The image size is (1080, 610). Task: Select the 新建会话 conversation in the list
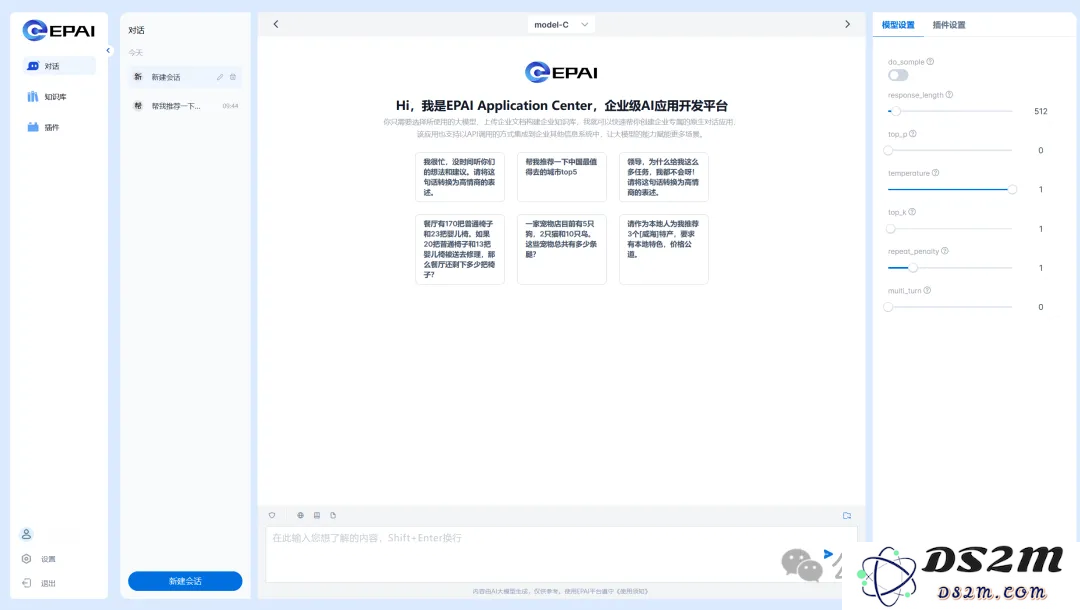pos(185,77)
